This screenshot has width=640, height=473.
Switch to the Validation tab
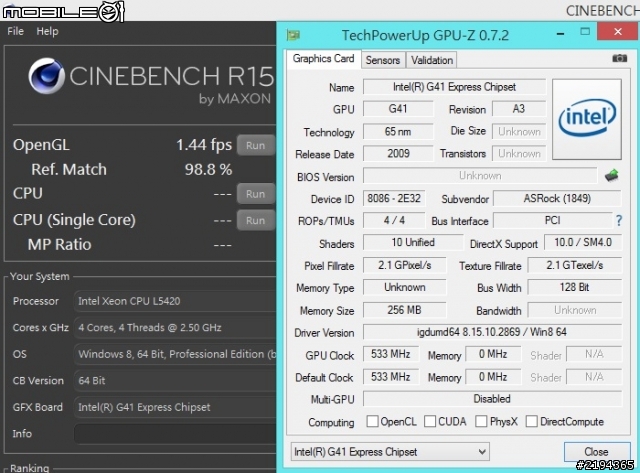point(432,60)
